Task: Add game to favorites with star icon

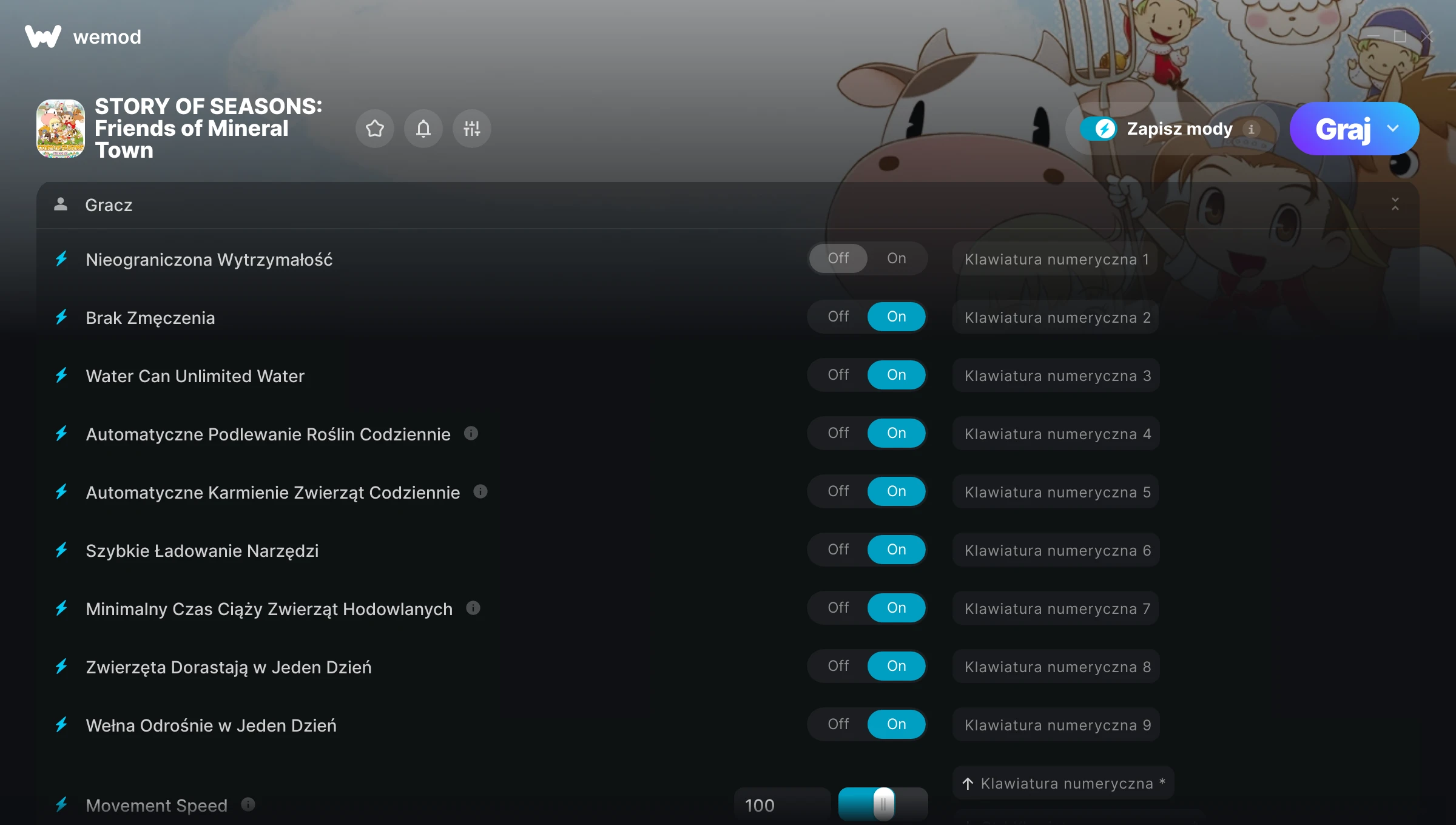Action: tap(375, 129)
